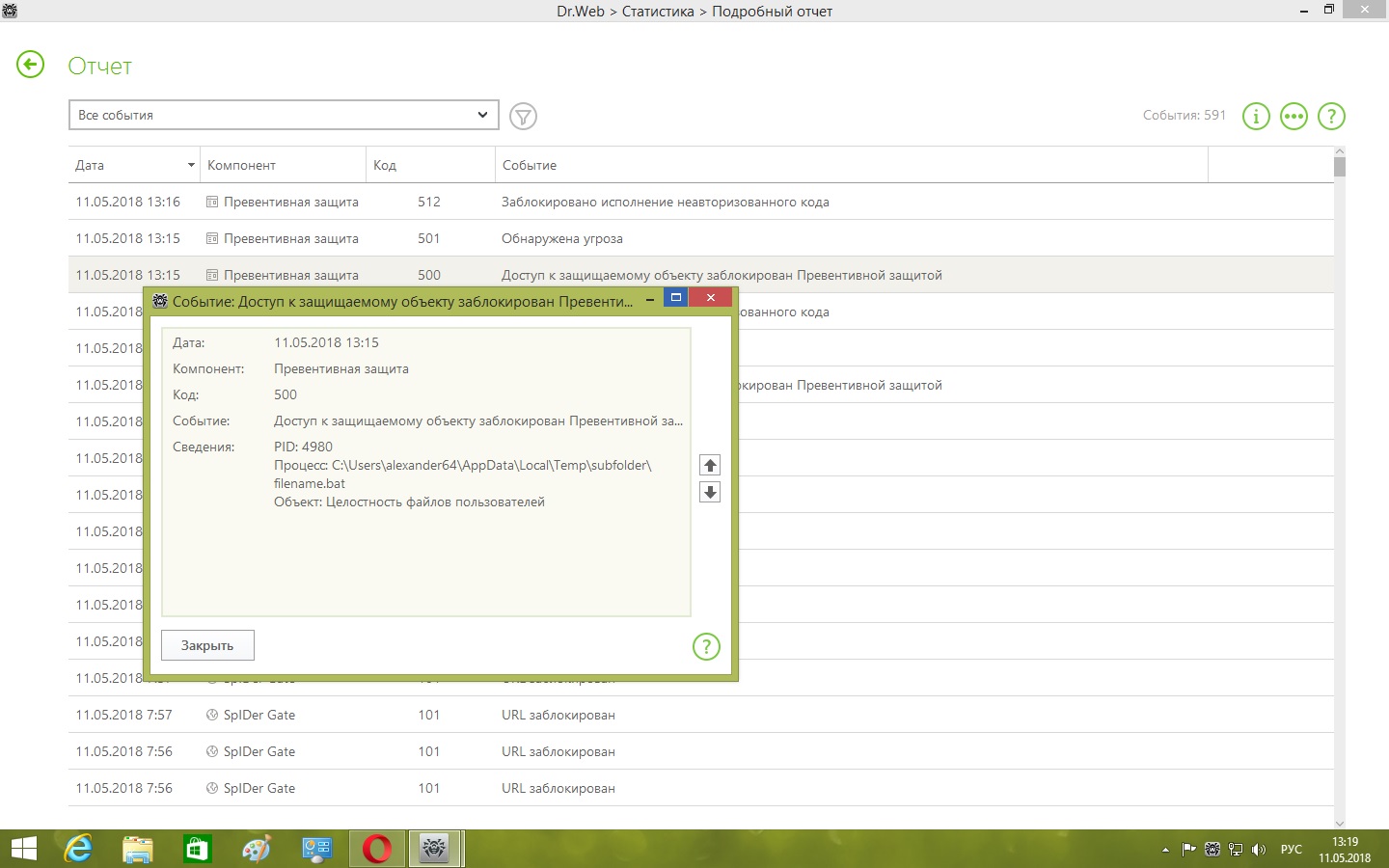Maximize the event details dialog
The image size is (1389, 868).
coord(676,298)
